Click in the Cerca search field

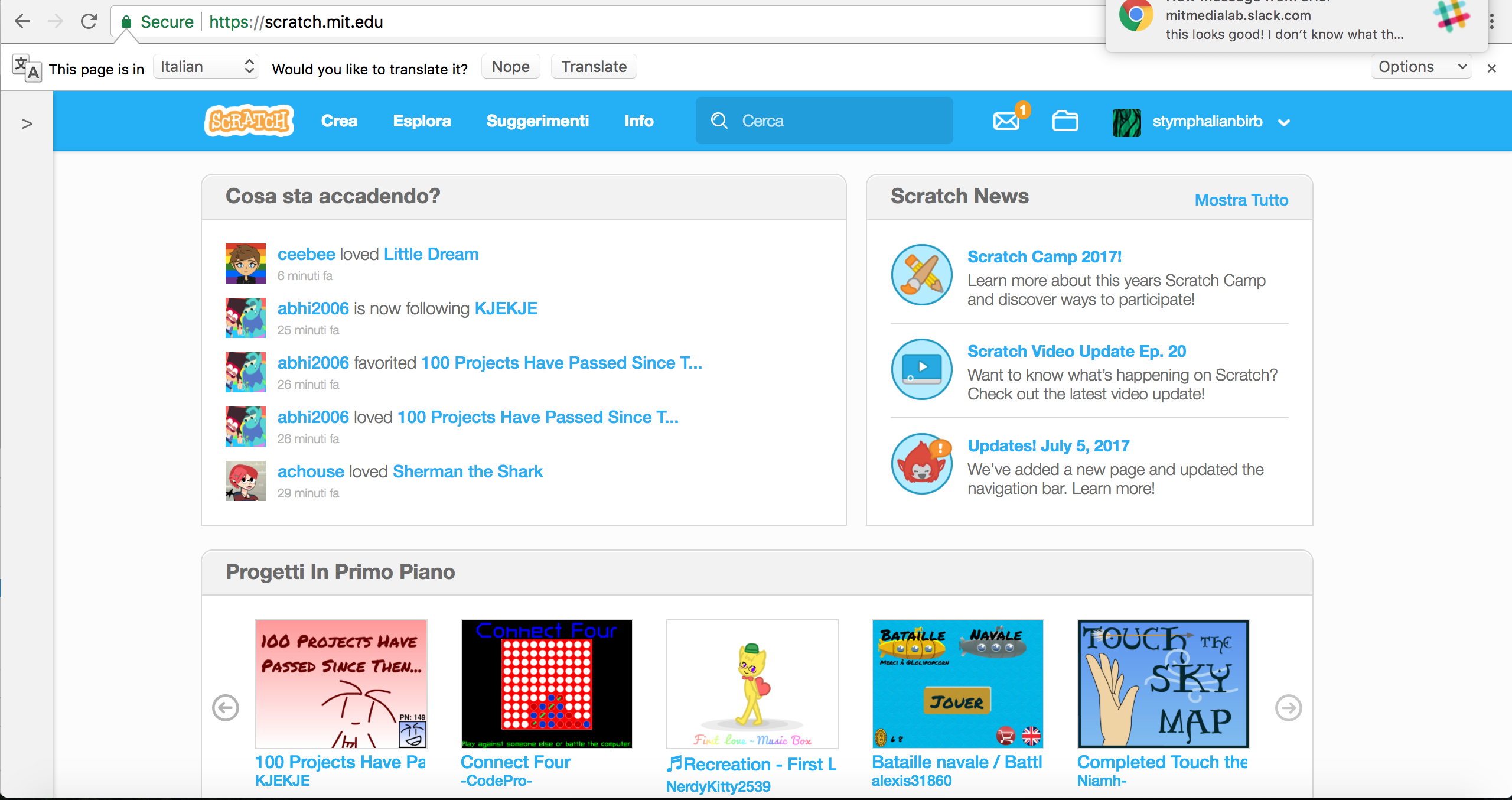tap(825, 121)
